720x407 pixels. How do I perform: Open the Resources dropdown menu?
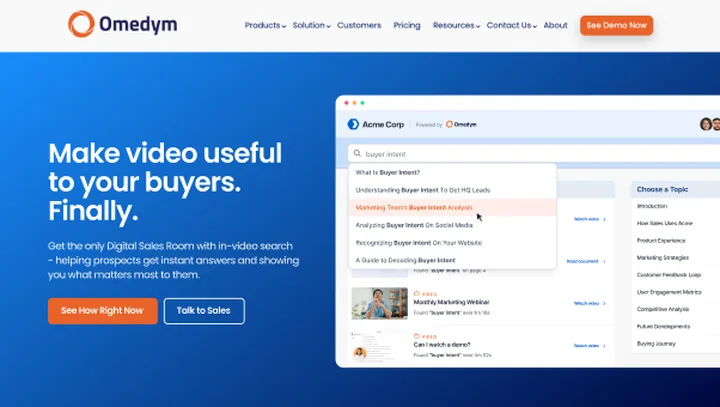pyautogui.click(x=456, y=25)
